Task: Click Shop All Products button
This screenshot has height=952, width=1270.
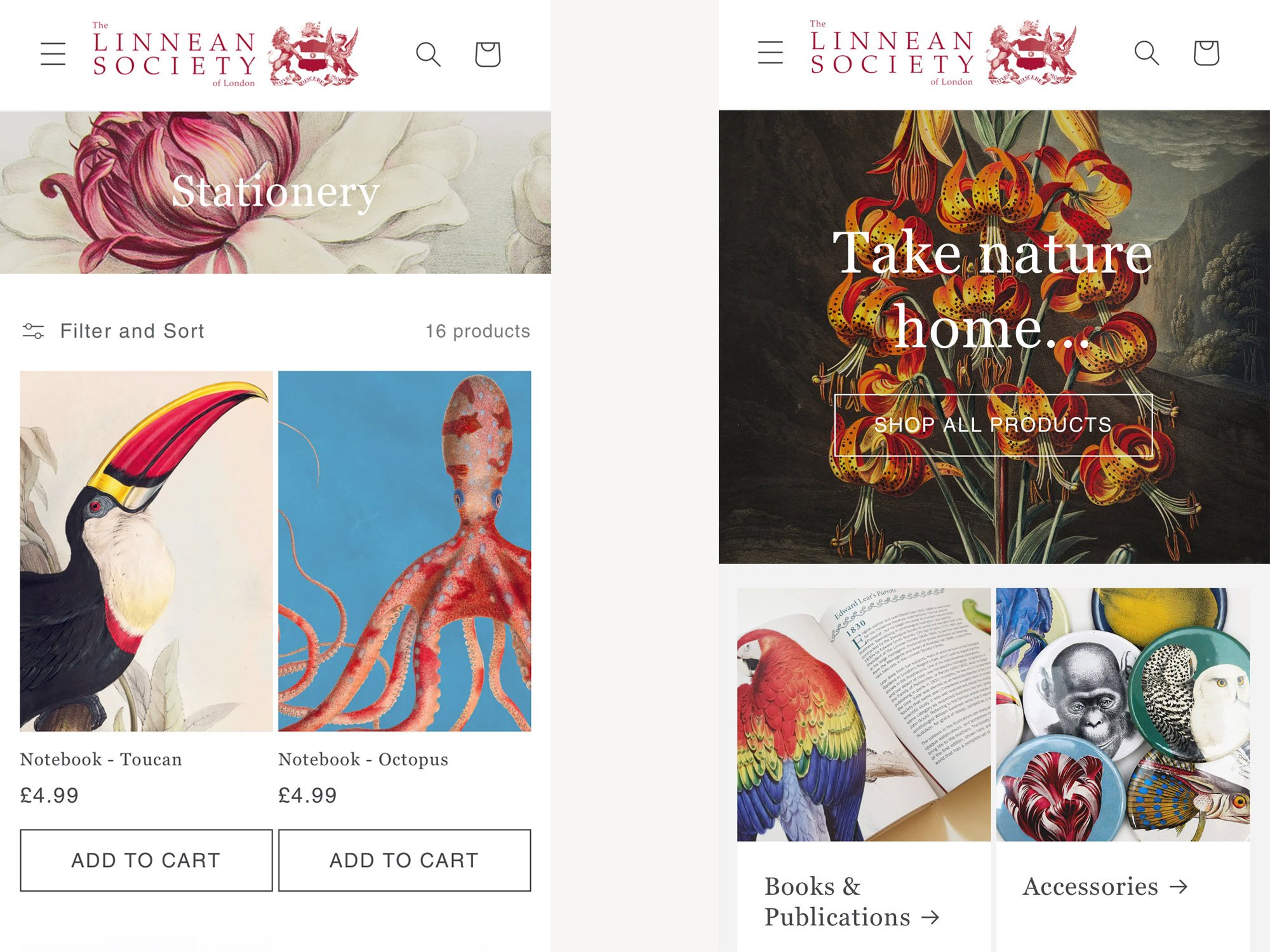Action: tap(993, 425)
